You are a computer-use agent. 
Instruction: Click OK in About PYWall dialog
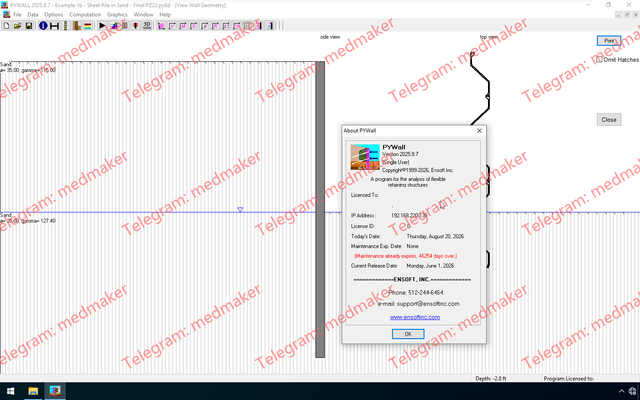pyautogui.click(x=408, y=334)
